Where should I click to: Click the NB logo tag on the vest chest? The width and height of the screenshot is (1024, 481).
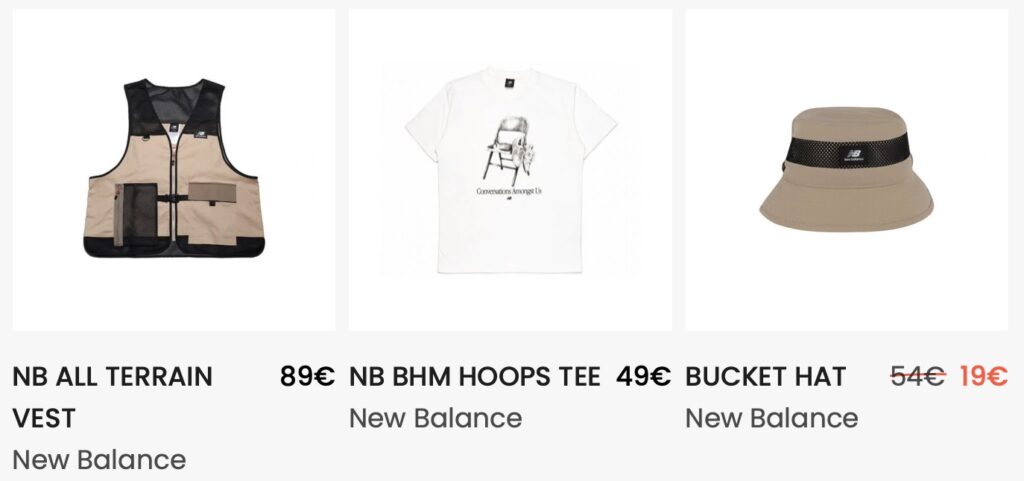pyautogui.click(x=201, y=134)
